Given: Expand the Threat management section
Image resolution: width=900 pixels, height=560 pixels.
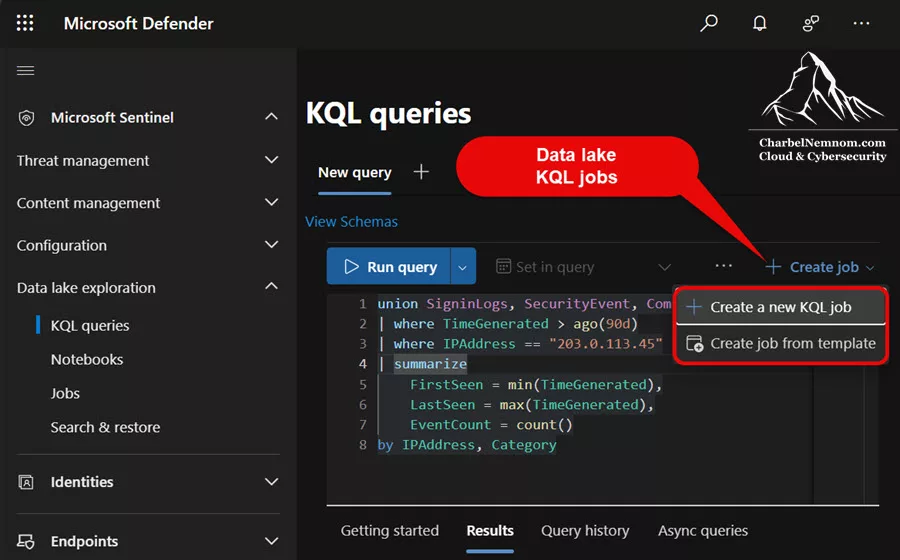Looking at the screenshot, I should 271,160.
